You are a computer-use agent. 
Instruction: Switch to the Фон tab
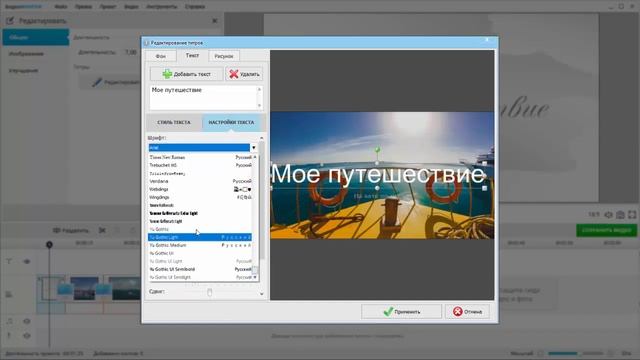click(161, 56)
